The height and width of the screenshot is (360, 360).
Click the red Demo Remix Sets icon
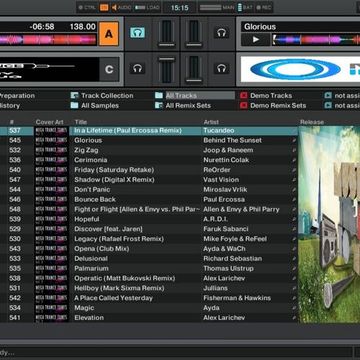click(x=244, y=105)
